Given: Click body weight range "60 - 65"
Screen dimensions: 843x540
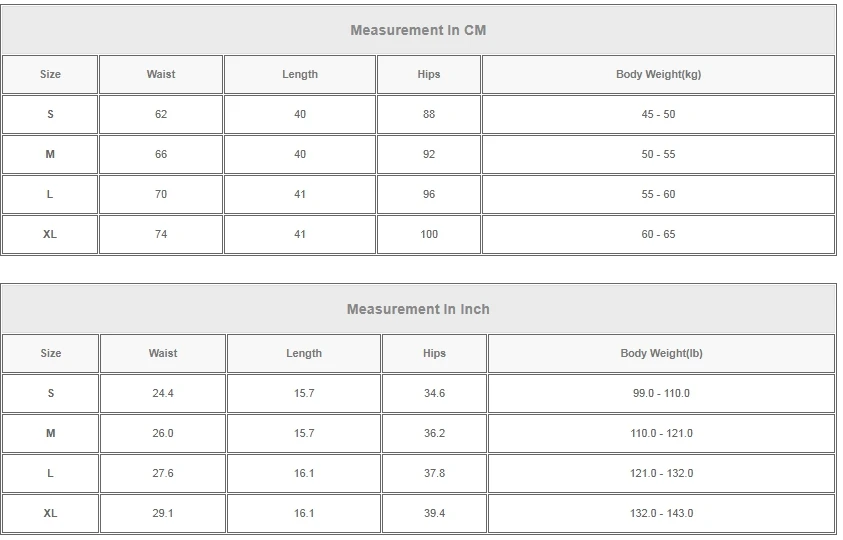Looking at the screenshot, I should coord(658,235).
